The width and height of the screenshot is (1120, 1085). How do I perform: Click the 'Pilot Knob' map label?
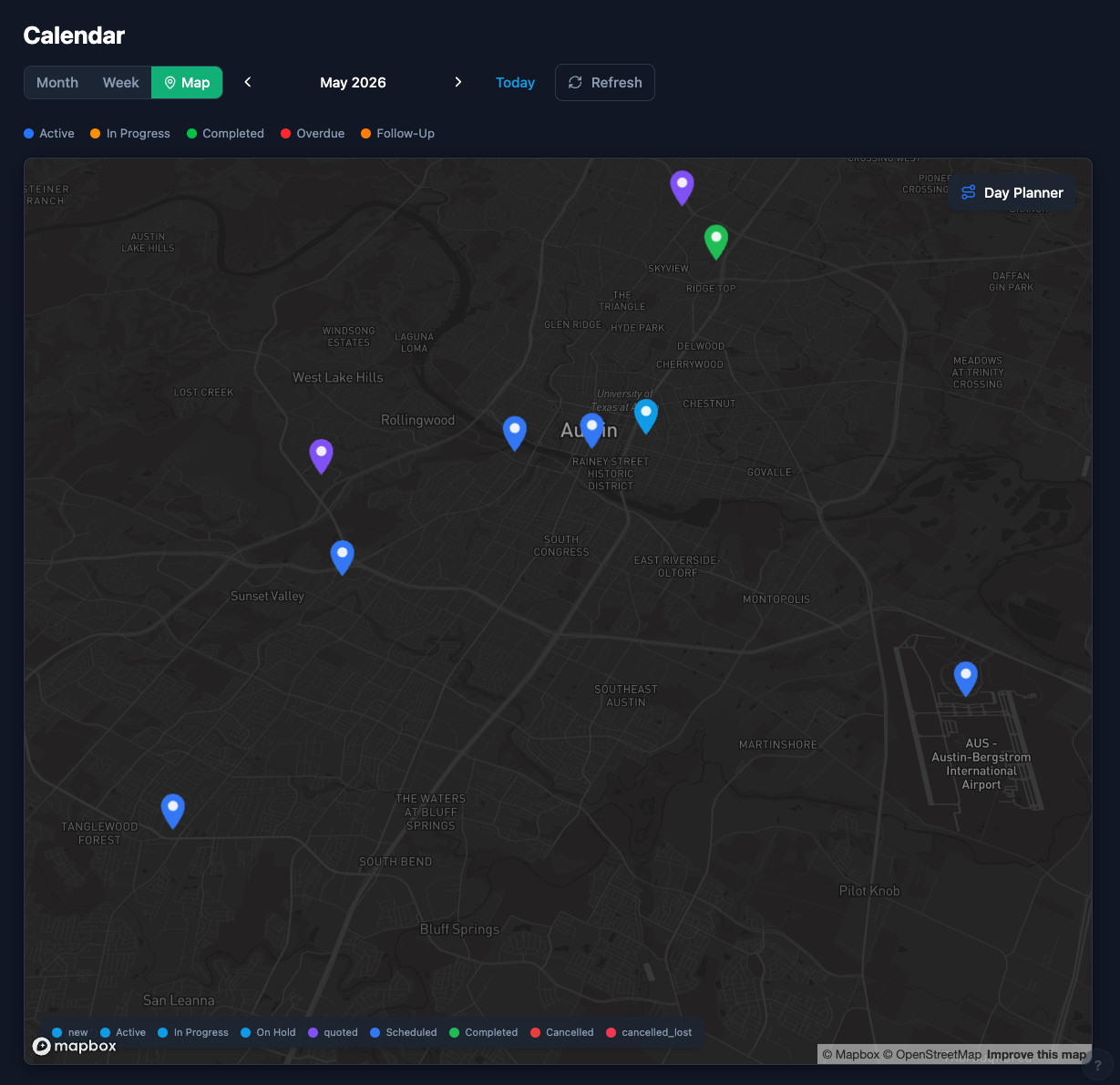point(869,891)
